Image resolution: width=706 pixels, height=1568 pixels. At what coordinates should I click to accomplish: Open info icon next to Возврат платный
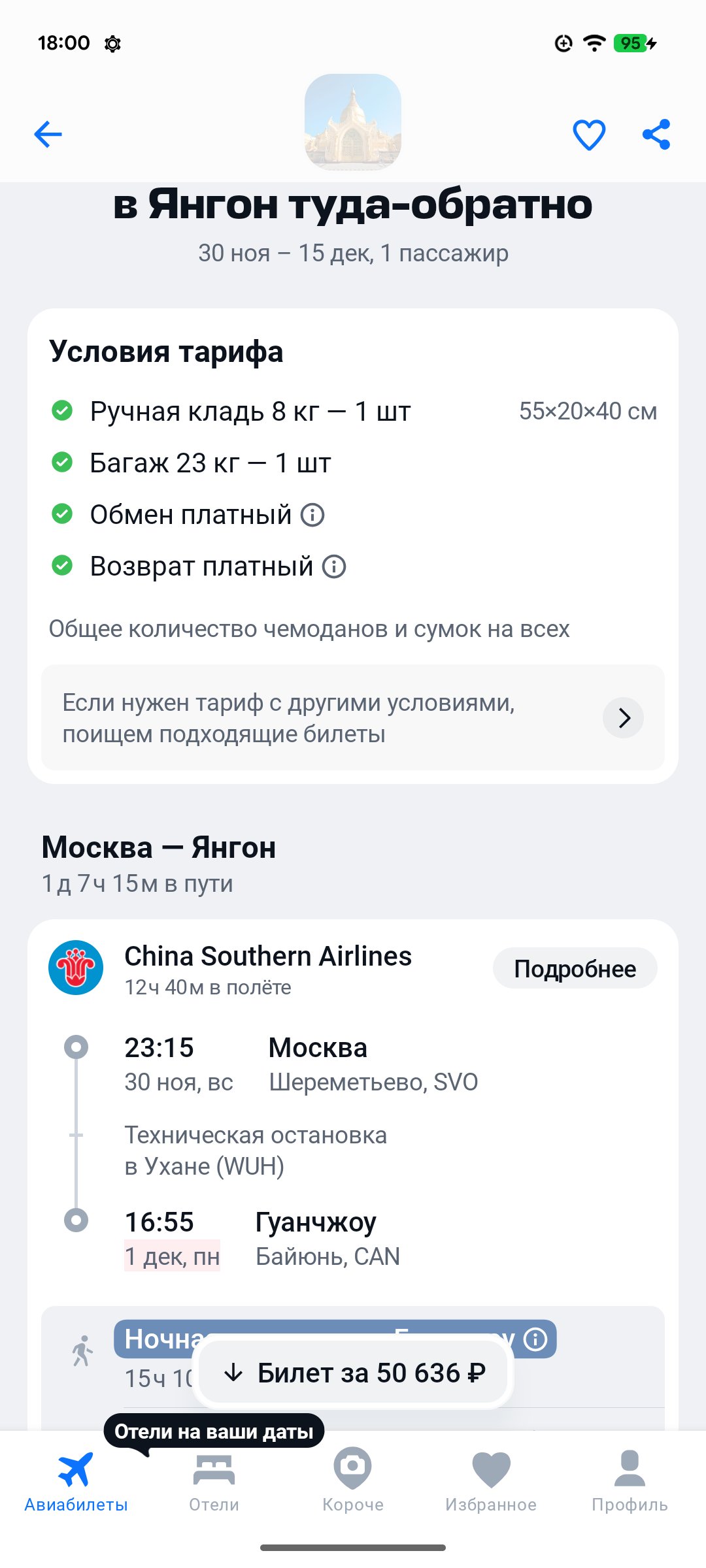(334, 566)
